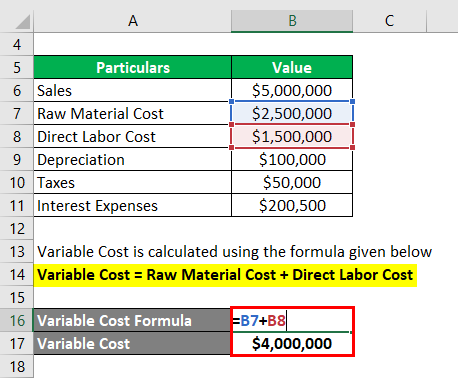Select the Depreciation label cell

tap(133, 159)
